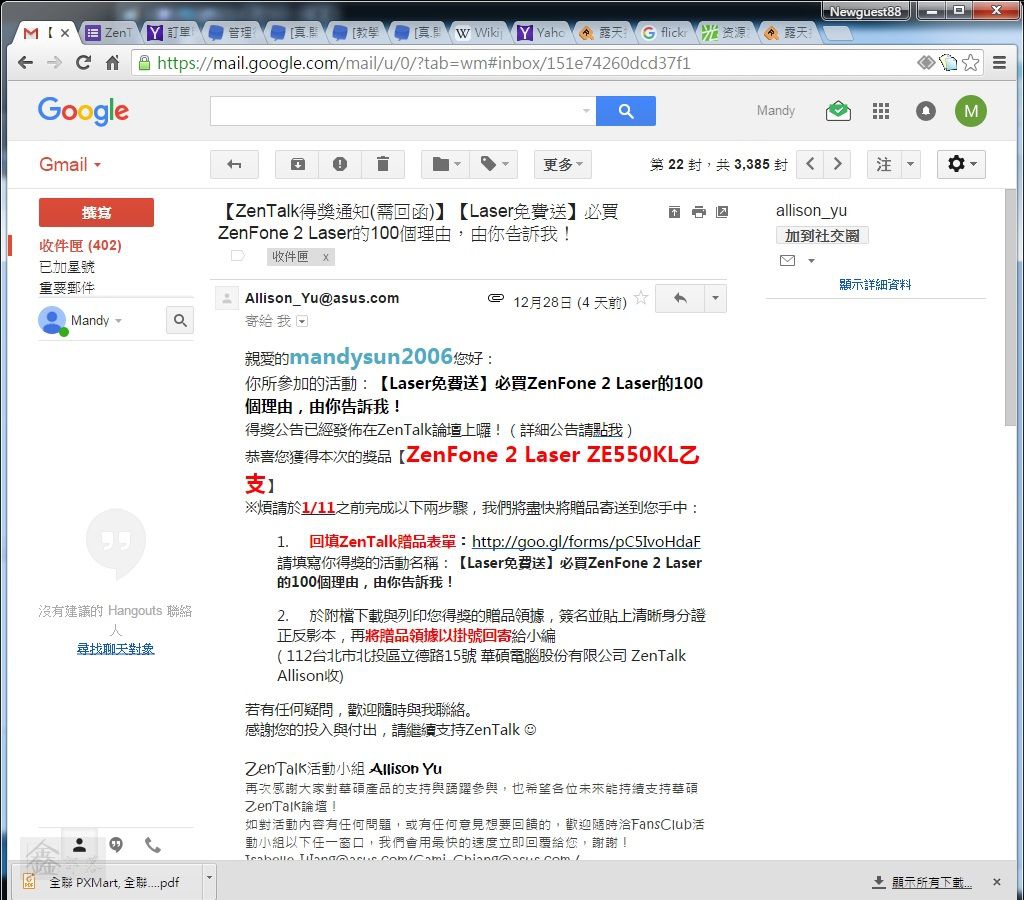Open the 更多 (More) actions menu
The width and height of the screenshot is (1024, 900).
pyautogui.click(x=563, y=165)
